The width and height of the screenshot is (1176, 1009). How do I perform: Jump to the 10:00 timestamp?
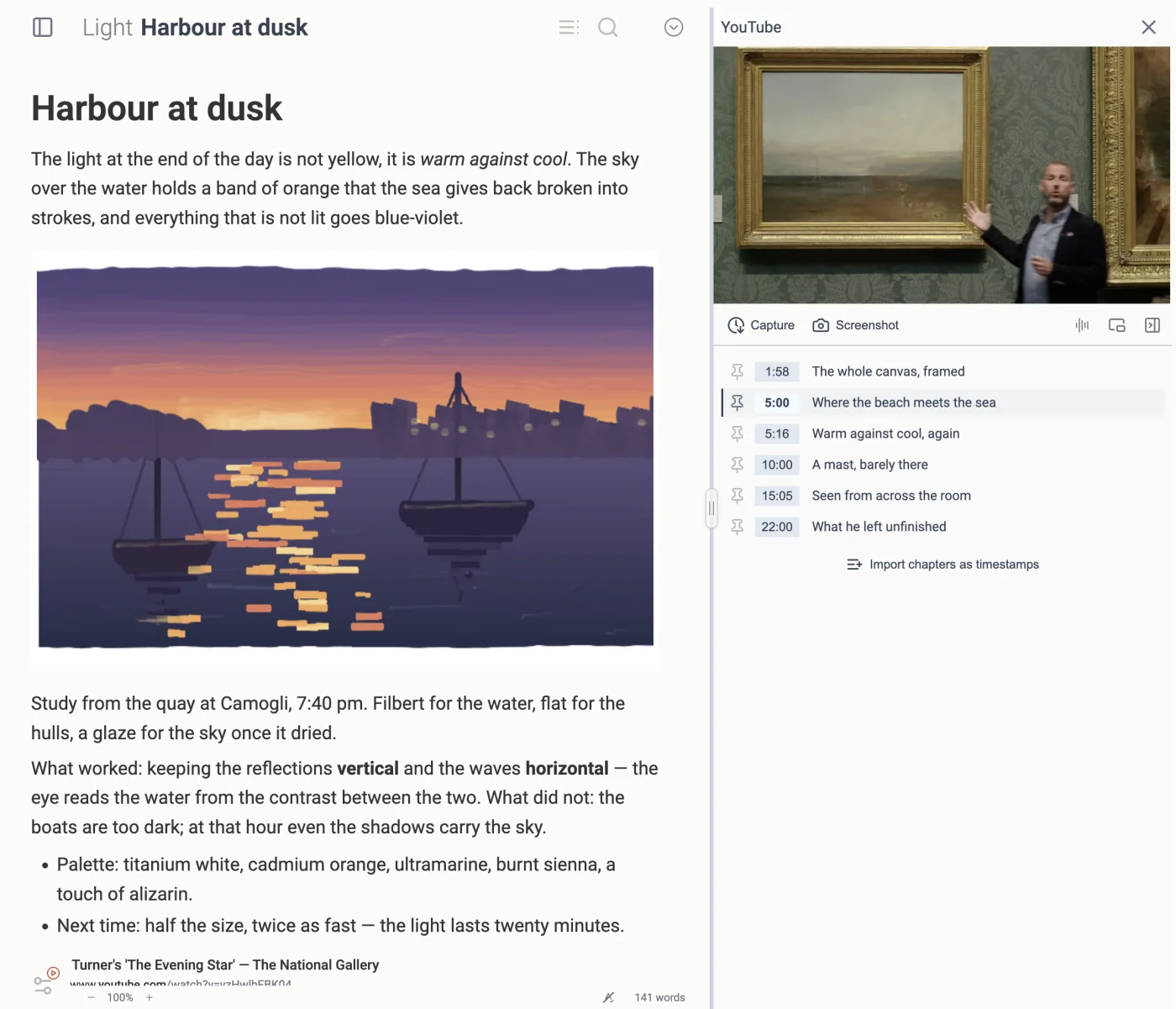(777, 465)
